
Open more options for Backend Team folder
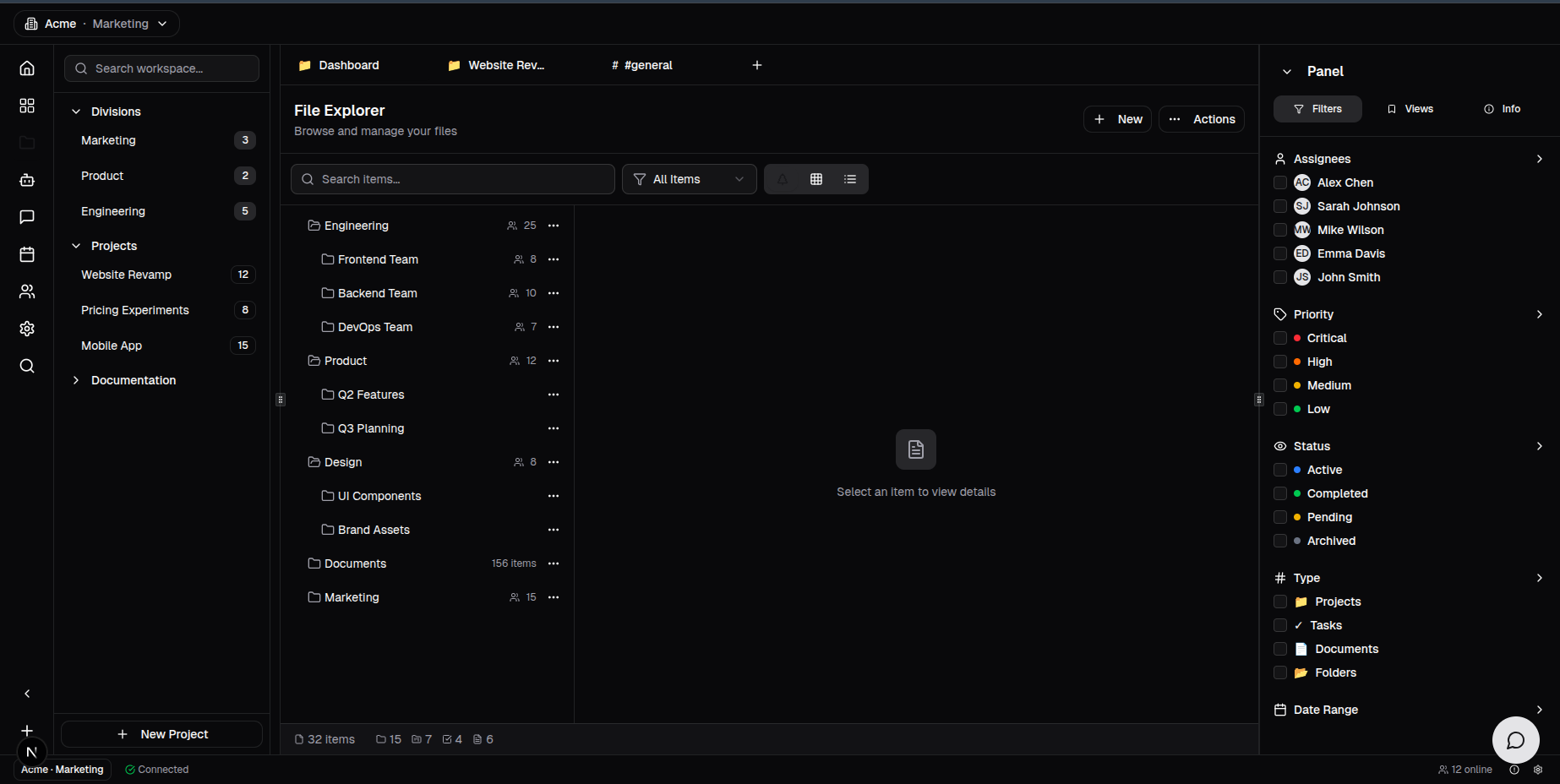pos(554,293)
